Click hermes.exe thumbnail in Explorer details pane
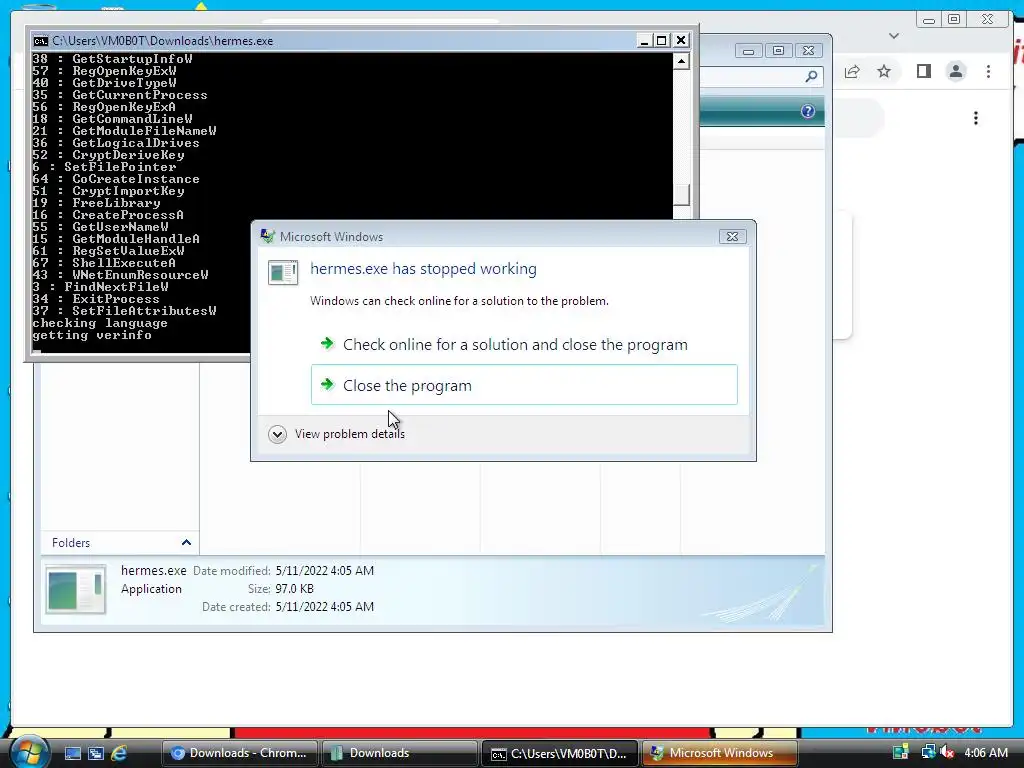 [75, 588]
